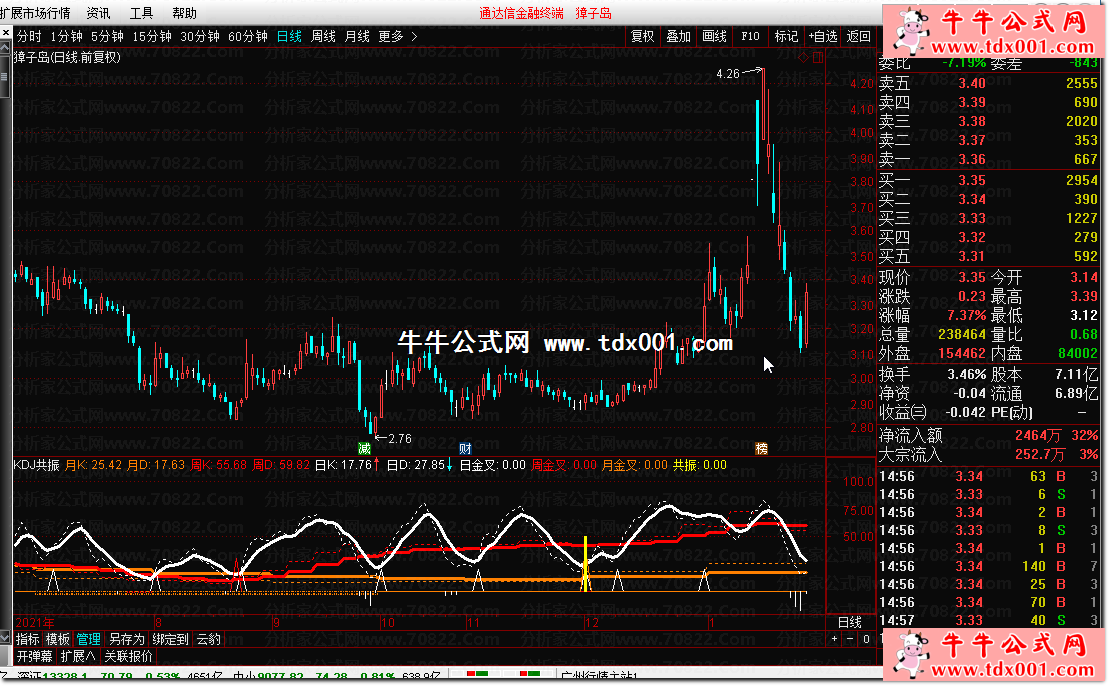The image size is (1110, 686).
Task: Click the 绑定到 bind button
Action: coord(171,639)
